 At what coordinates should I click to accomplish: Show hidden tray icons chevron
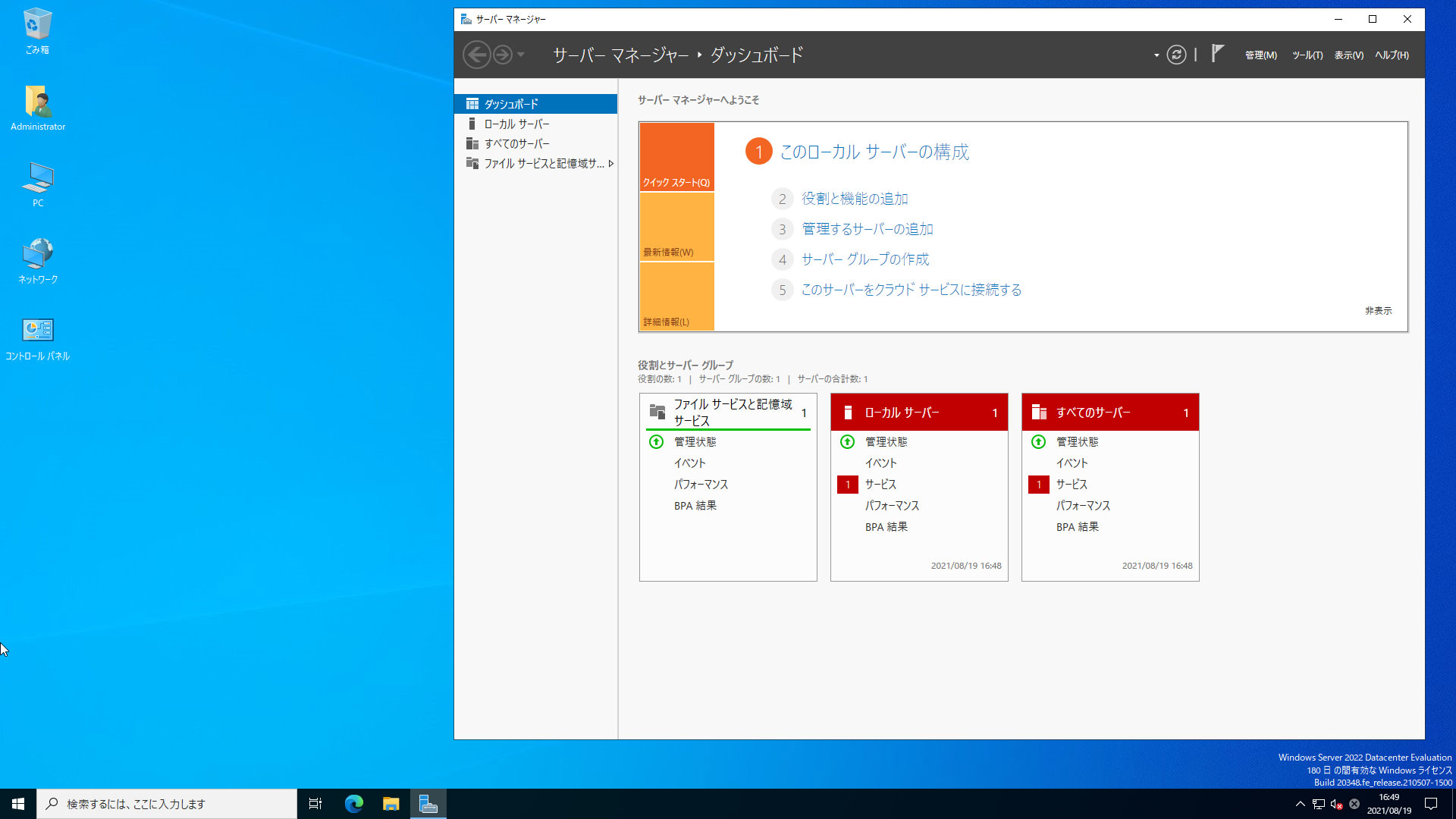(1300, 804)
